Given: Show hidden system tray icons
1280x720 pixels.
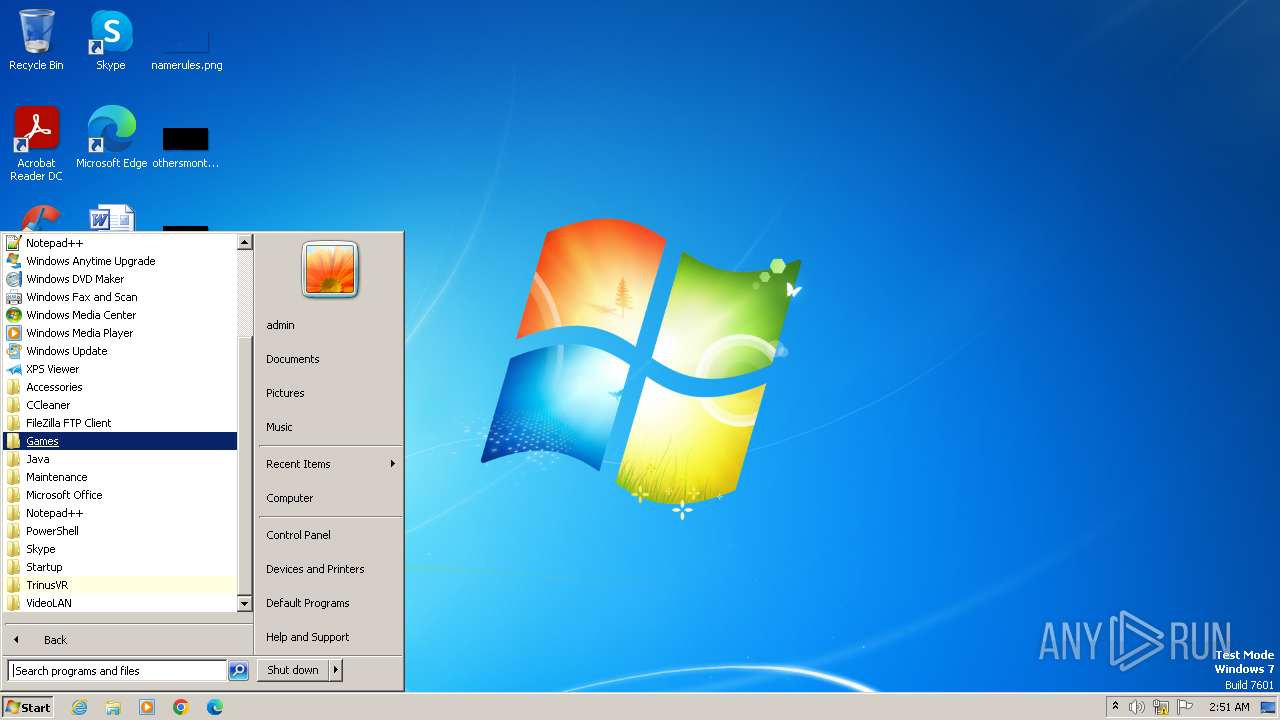Looking at the screenshot, I should 1115,707.
